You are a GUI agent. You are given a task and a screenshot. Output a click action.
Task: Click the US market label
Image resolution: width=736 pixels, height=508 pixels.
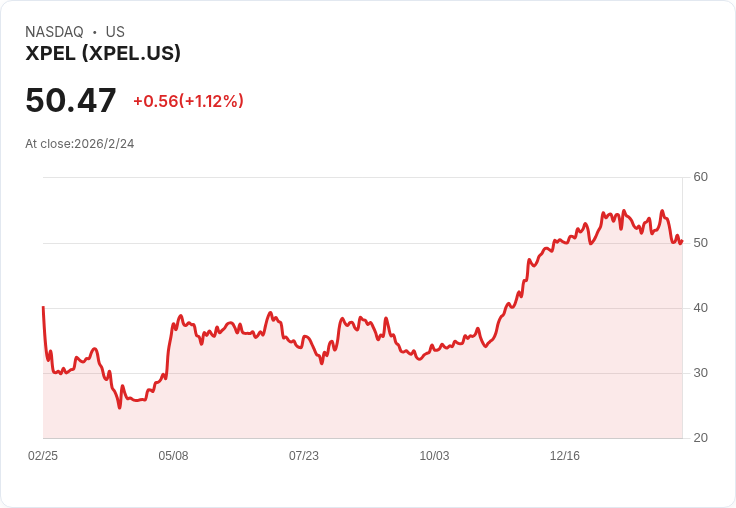(115, 32)
